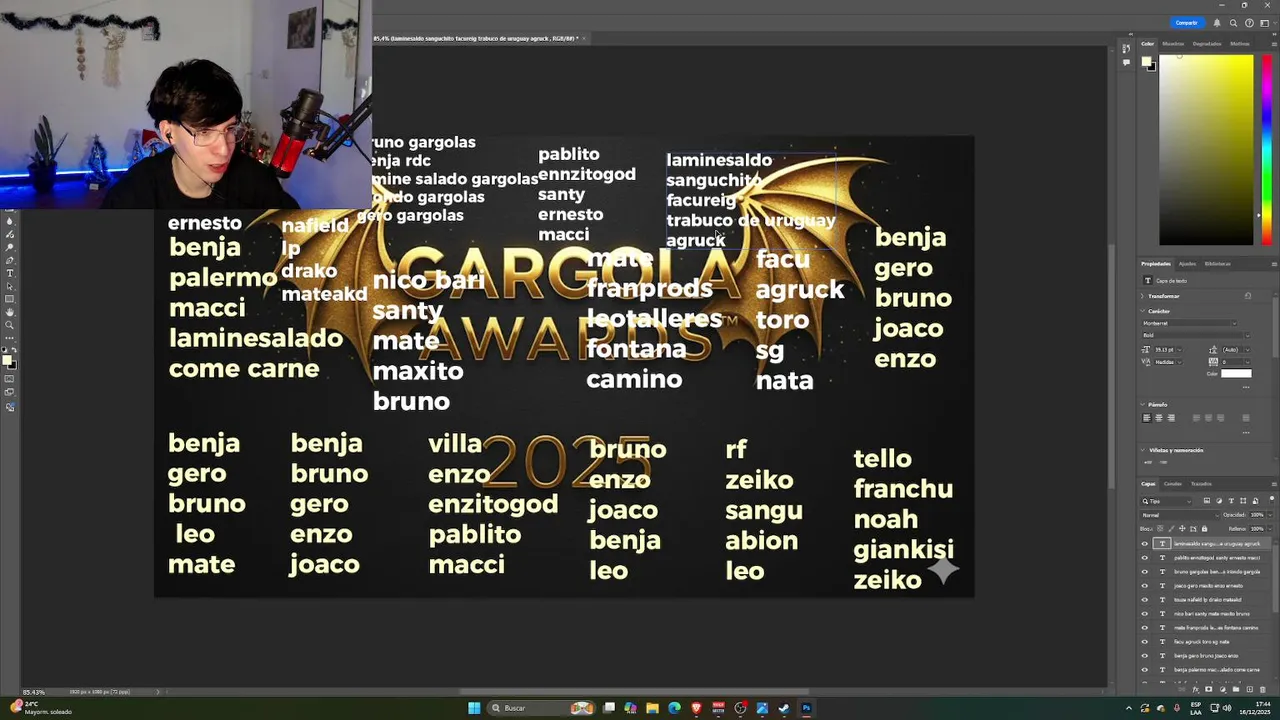Hide the 'laminesaldo sangu...' layer
The image size is (1280, 720).
(x=1145, y=544)
